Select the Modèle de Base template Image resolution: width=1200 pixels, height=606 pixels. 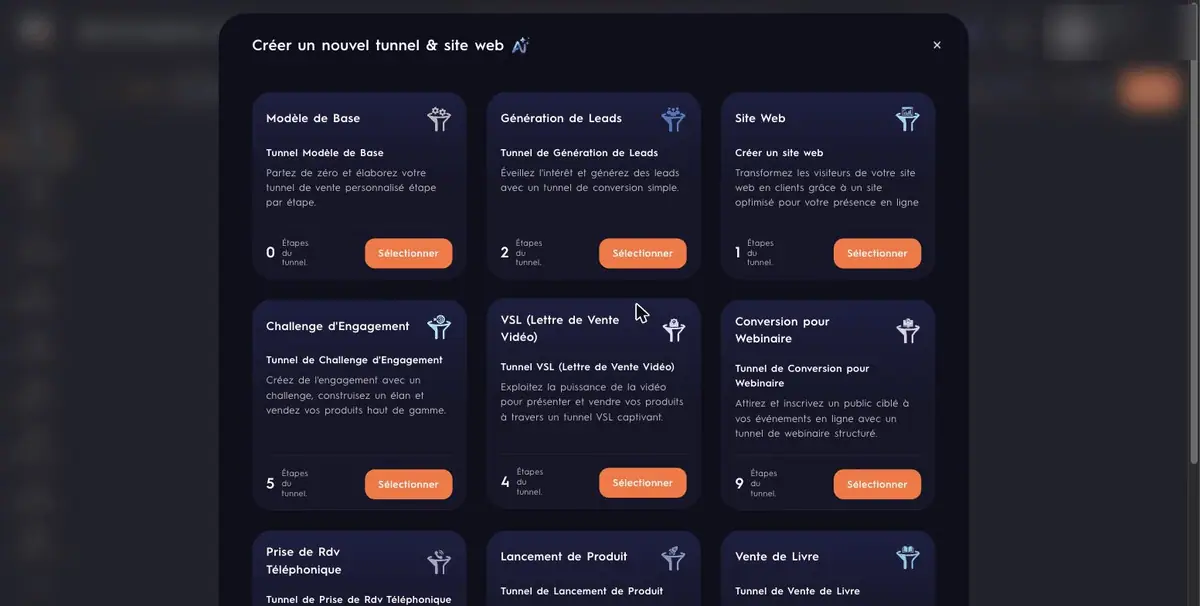[408, 253]
